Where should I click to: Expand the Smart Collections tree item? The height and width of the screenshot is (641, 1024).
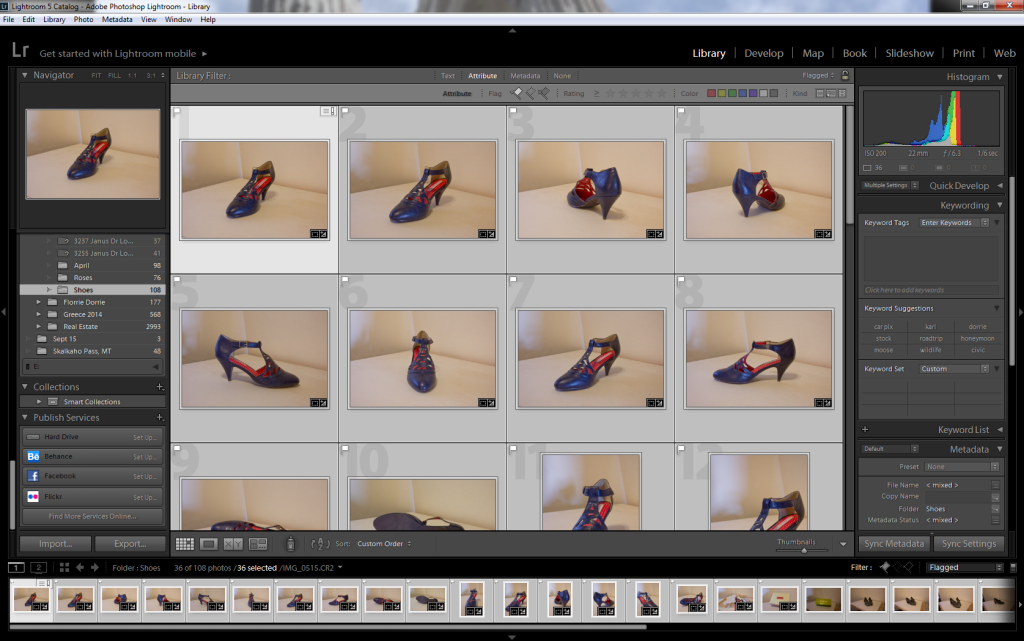point(41,402)
